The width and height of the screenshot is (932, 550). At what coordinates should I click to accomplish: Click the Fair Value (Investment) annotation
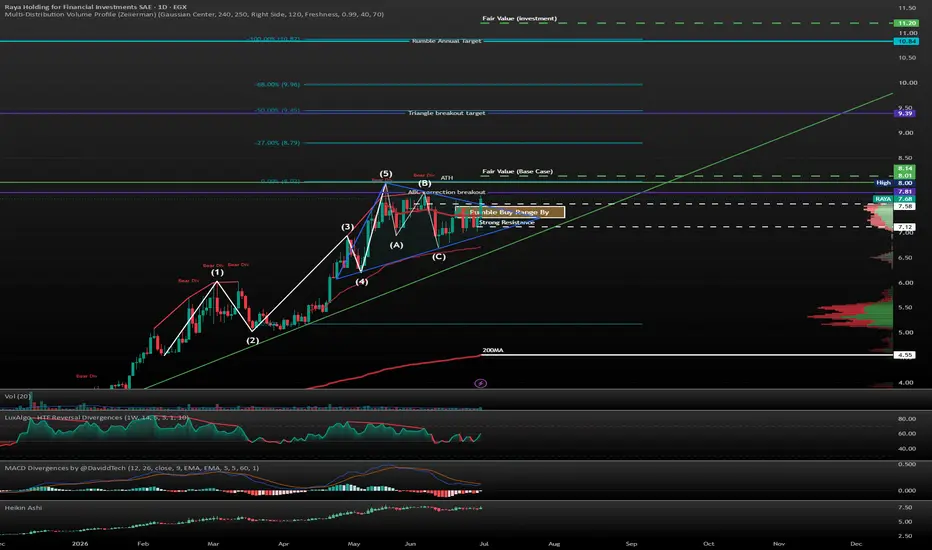pyautogui.click(x=519, y=18)
